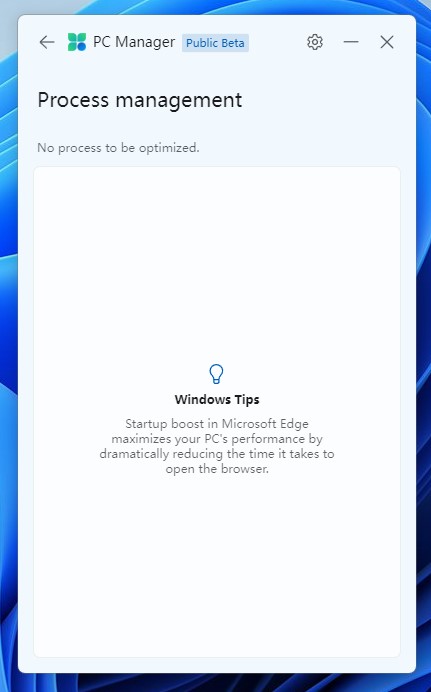Click the Windows Tips heading
This screenshot has height=692, width=431.
tap(217, 399)
